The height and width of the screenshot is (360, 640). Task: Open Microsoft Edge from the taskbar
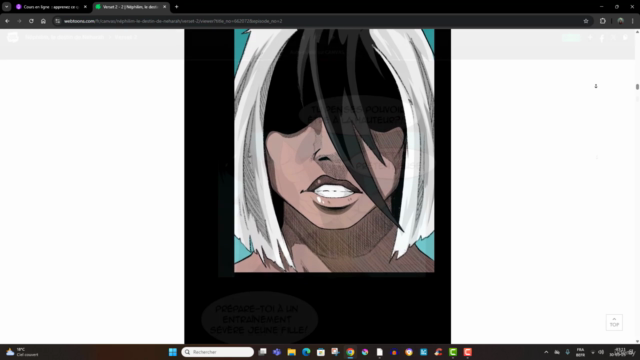306,352
